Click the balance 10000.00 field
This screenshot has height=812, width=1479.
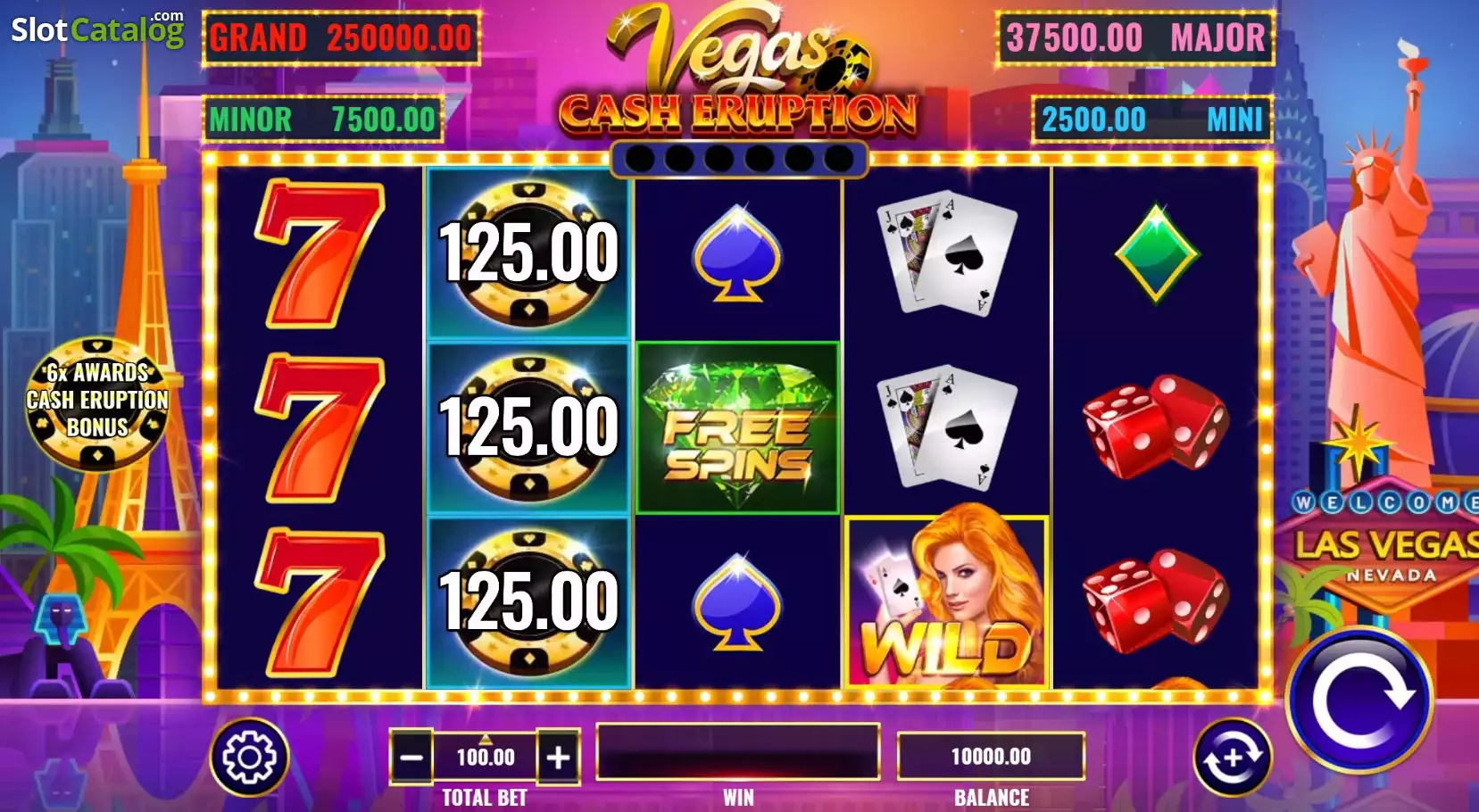pos(991,757)
